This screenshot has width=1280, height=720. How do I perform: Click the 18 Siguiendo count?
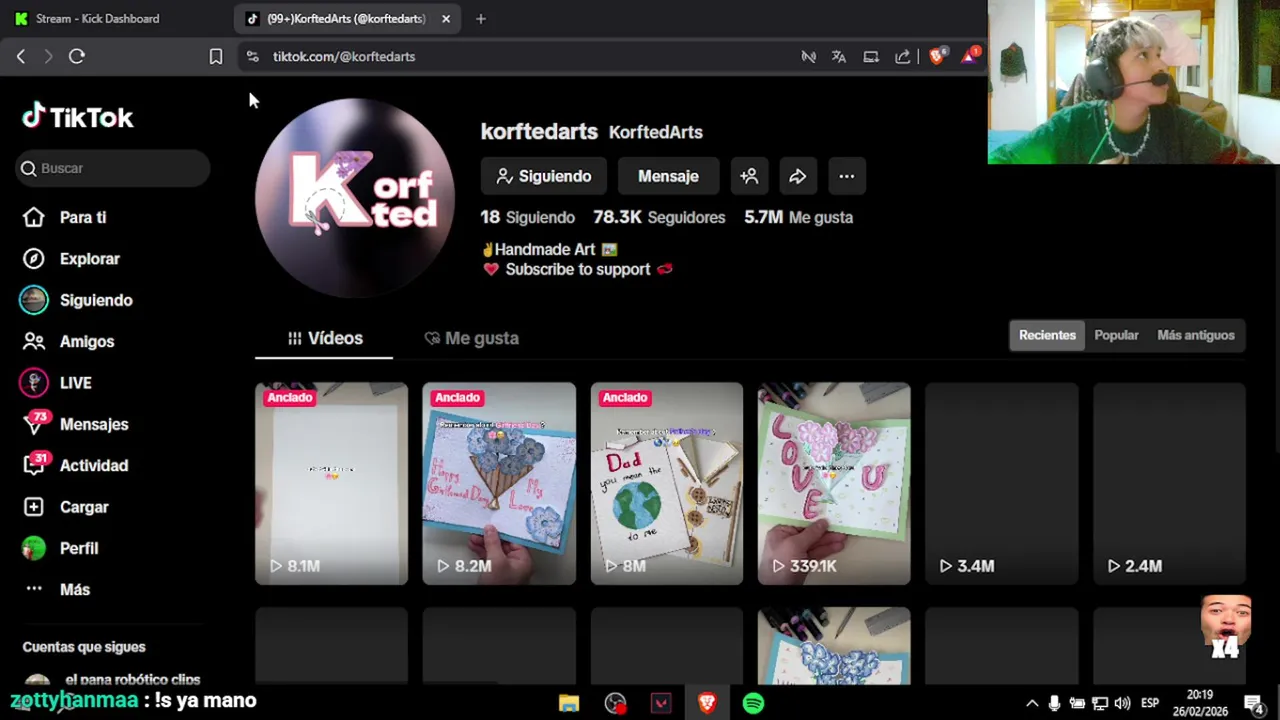pos(528,217)
